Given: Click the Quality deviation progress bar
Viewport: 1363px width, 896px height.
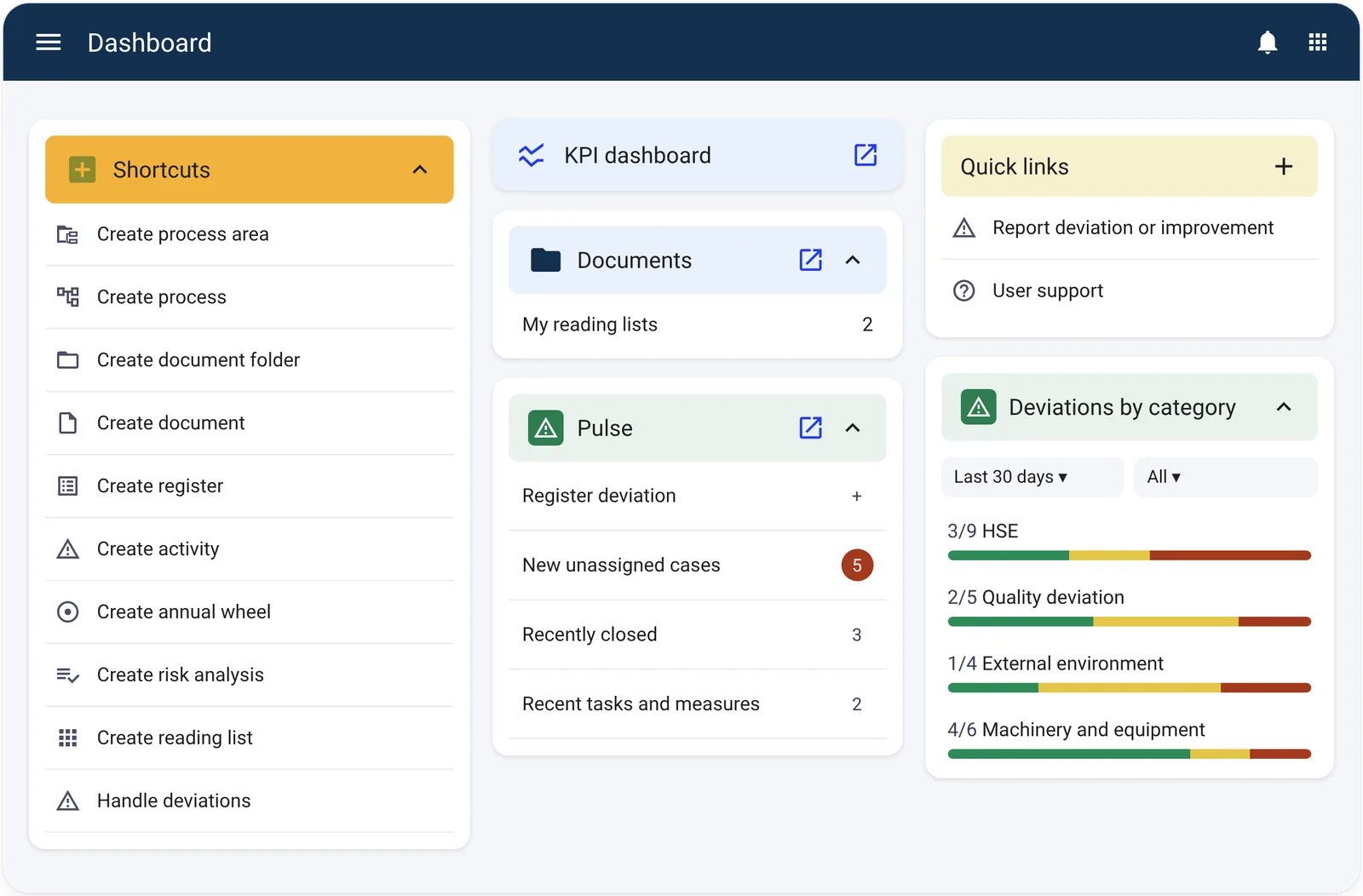Looking at the screenshot, I should (1130, 622).
